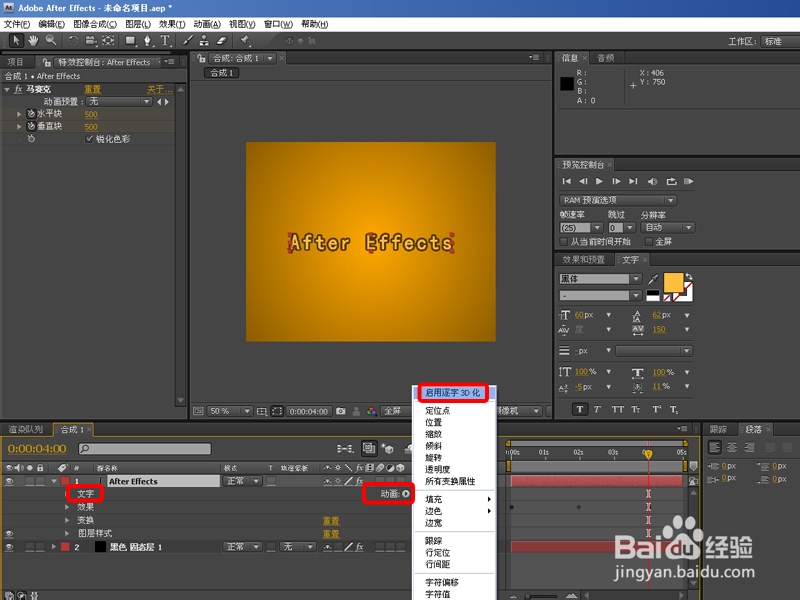Open the 动画预置 dropdown
Screen dimensions: 800x600
[119, 102]
